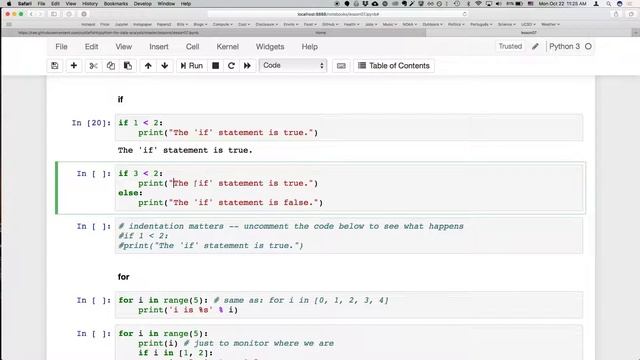The height and width of the screenshot is (360, 640).
Task: Save the notebook with the floppy disk icon
Action: (x=55, y=66)
